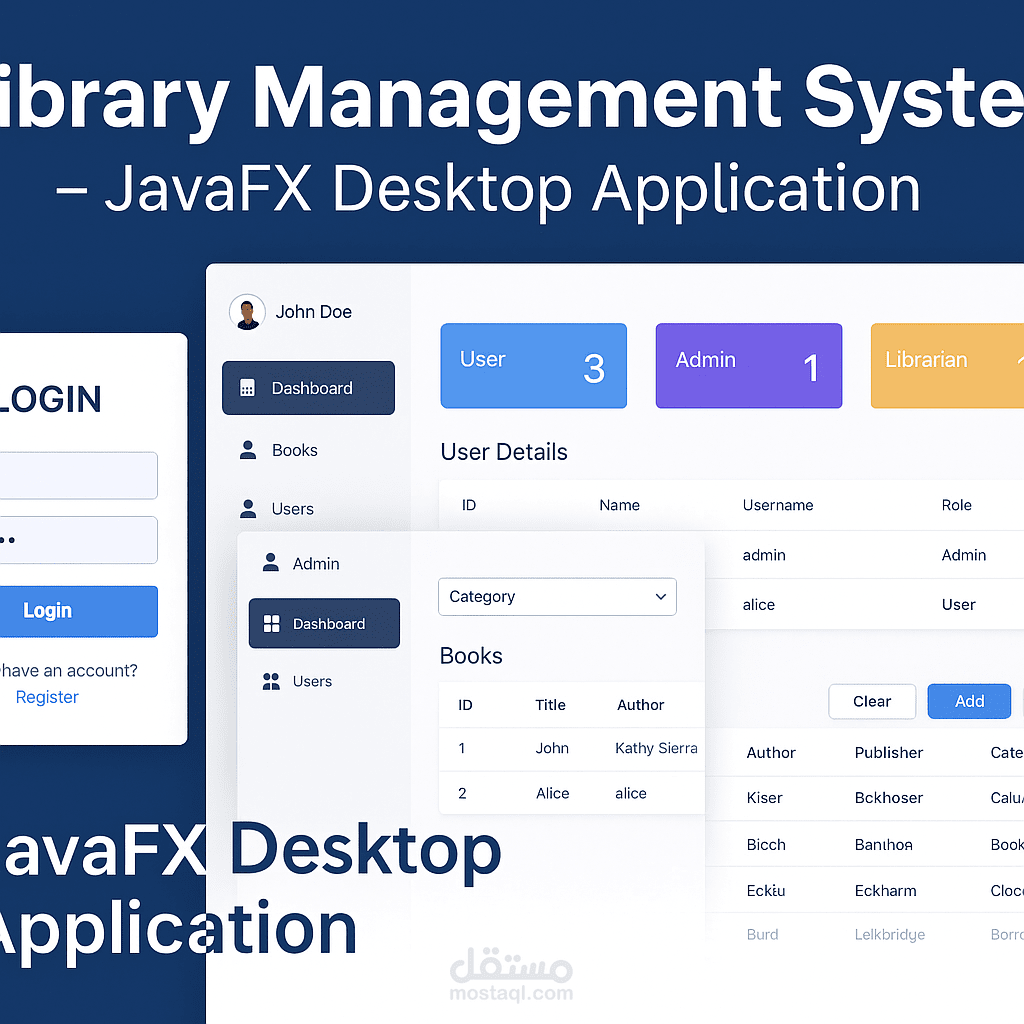Click the Role column header

click(x=956, y=505)
